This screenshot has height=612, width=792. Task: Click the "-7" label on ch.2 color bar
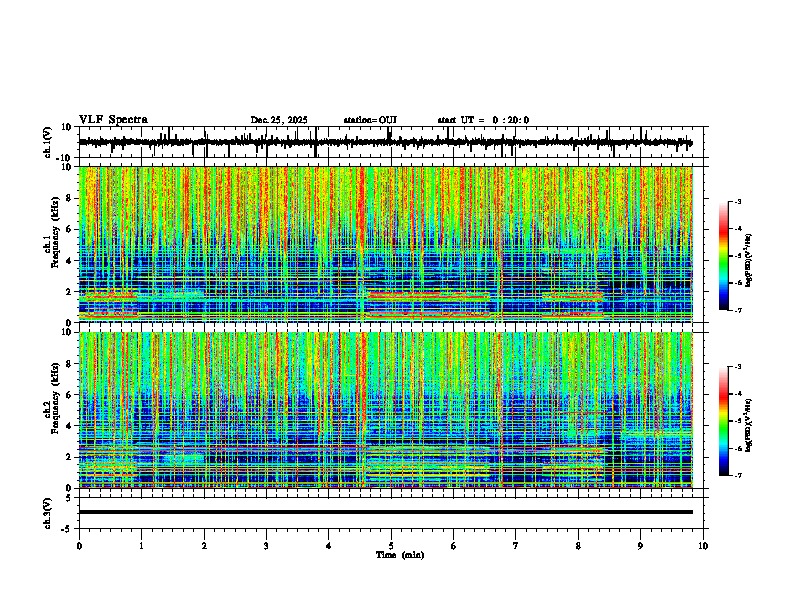coord(738,475)
